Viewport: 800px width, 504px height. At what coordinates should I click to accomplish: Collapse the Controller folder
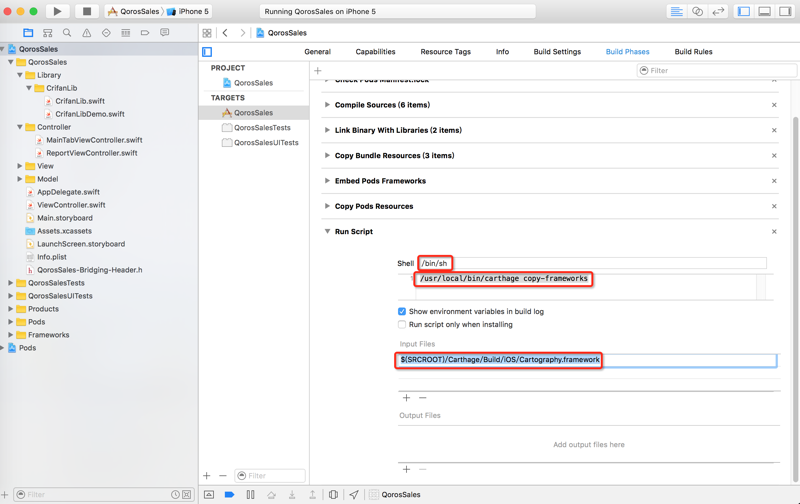click(19, 127)
